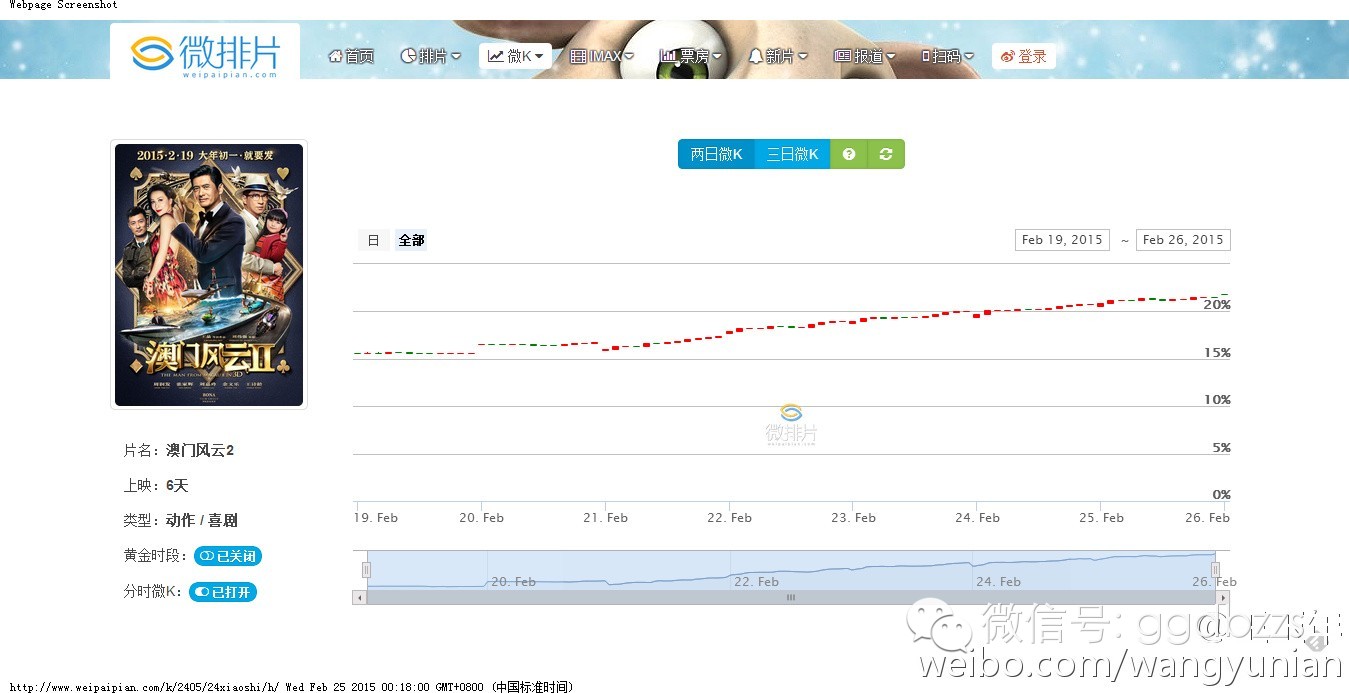Click the green question mark help icon
This screenshot has height=693, width=1349.
click(849, 154)
